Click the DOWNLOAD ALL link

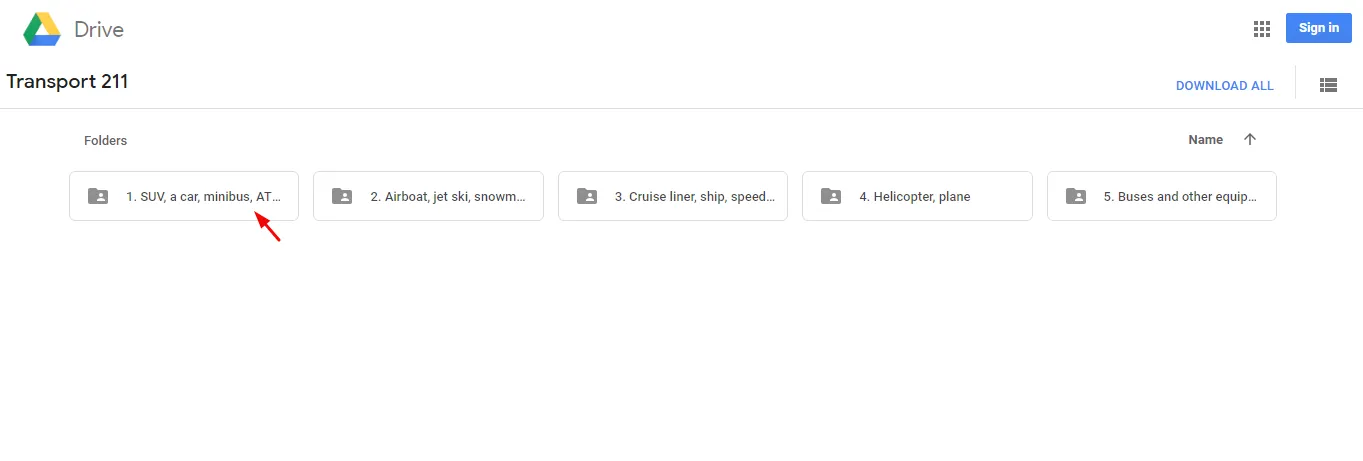coord(1224,86)
